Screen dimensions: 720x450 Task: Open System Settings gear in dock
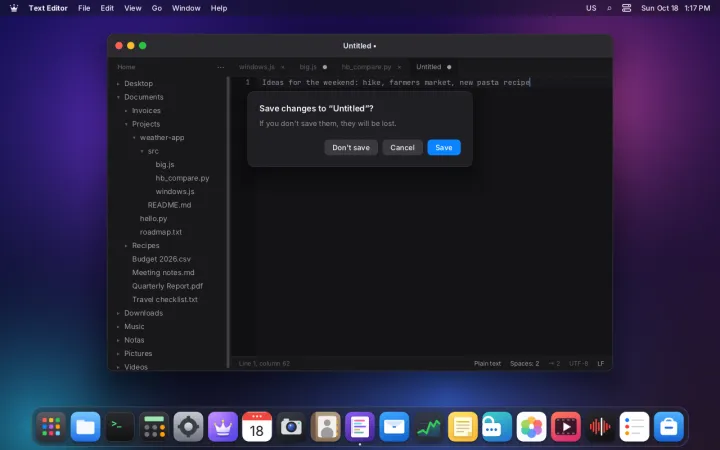(188, 427)
